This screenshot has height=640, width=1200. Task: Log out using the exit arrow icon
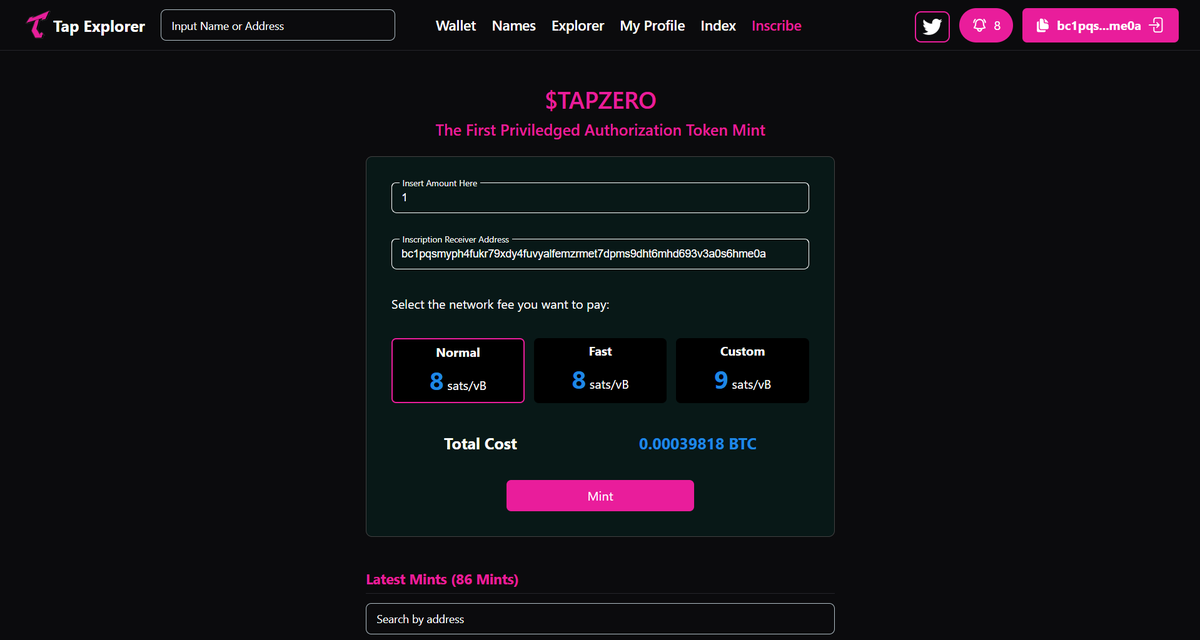click(x=1157, y=25)
